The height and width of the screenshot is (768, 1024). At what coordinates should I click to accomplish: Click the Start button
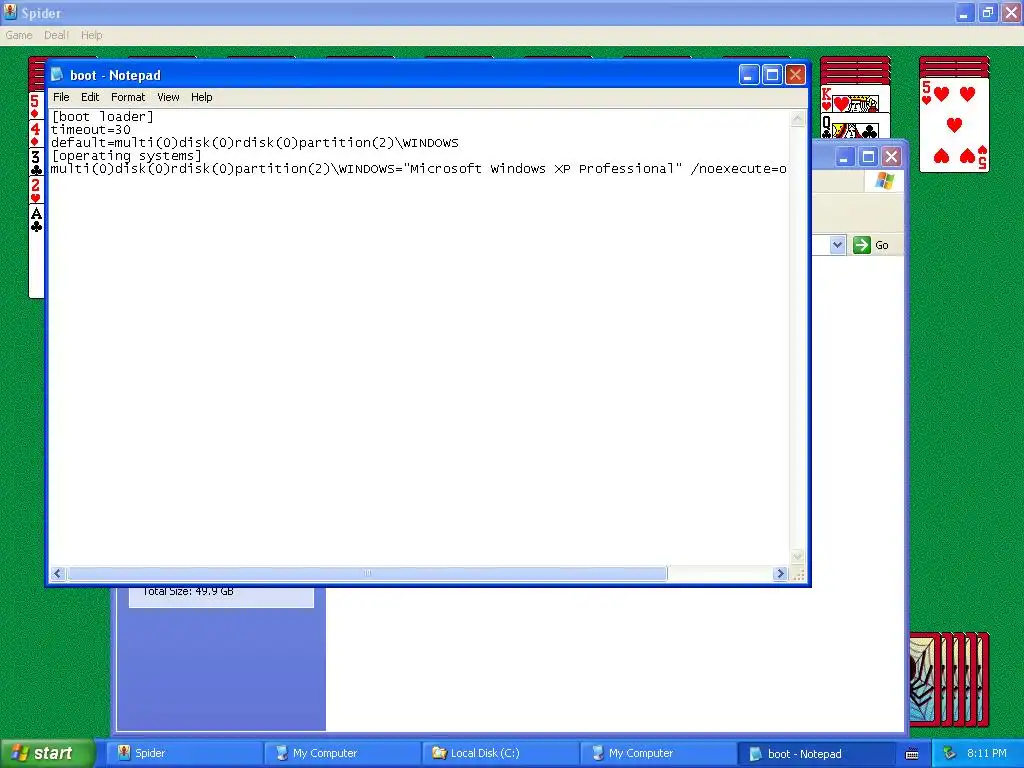click(x=47, y=753)
